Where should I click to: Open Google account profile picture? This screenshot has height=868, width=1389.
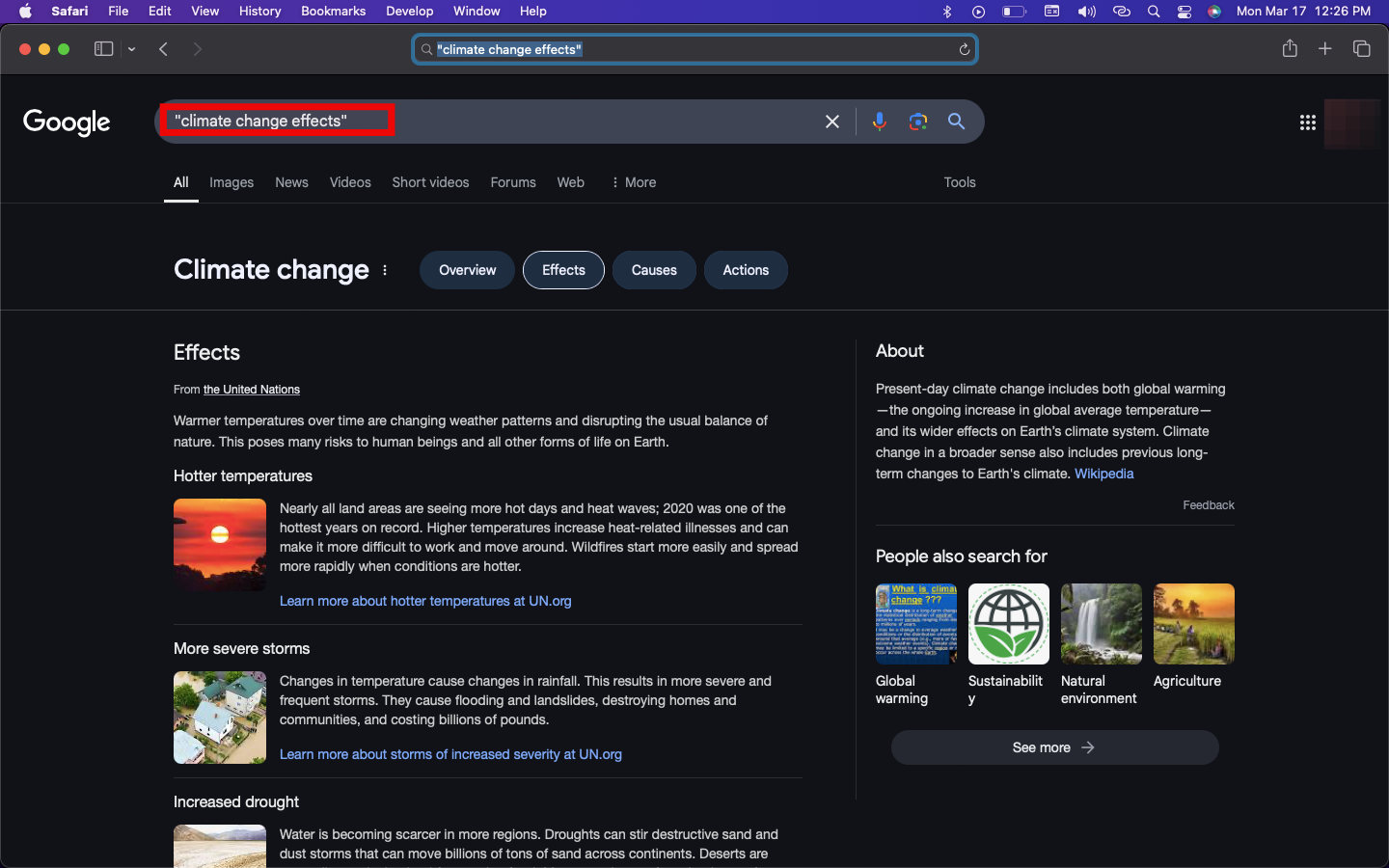tap(1353, 123)
